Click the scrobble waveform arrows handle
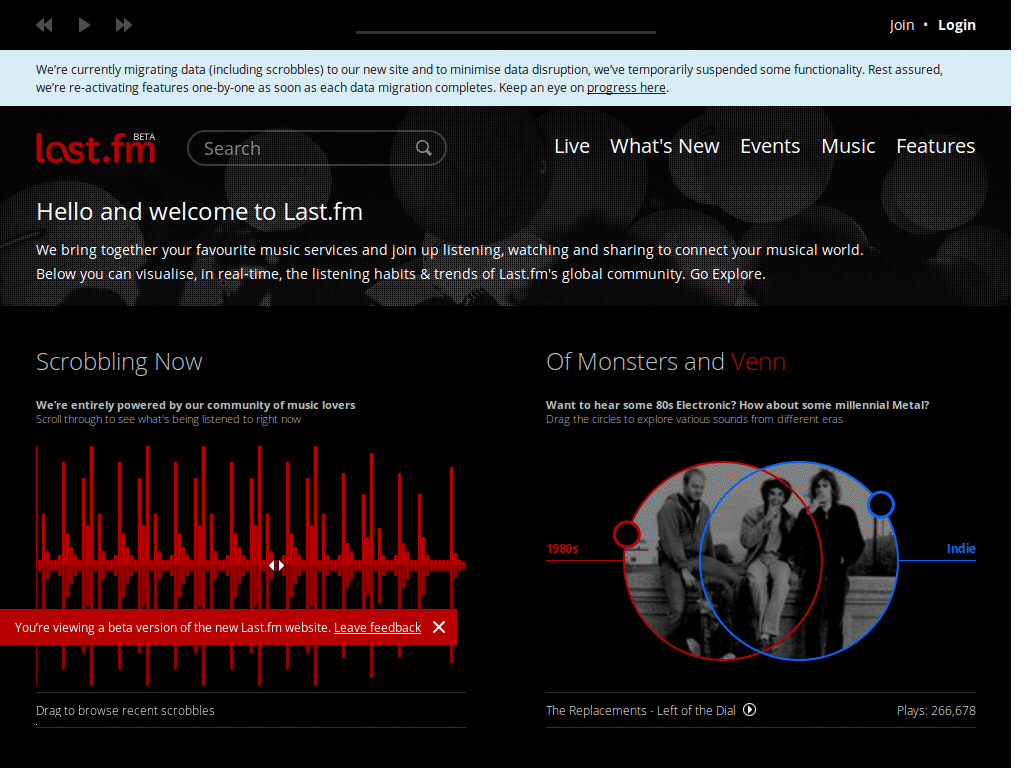The height and width of the screenshot is (768, 1024). [276, 566]
